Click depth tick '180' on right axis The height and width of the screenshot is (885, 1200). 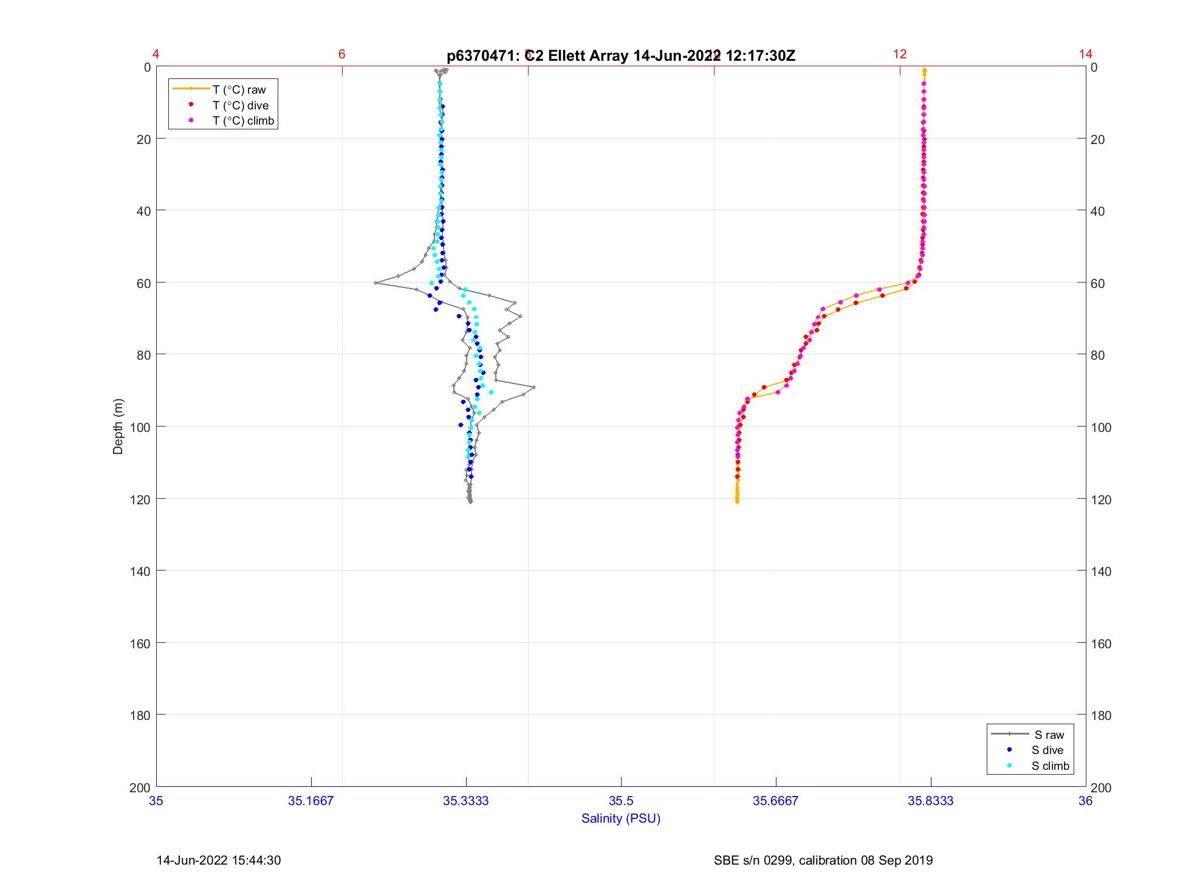[1103, 715]
